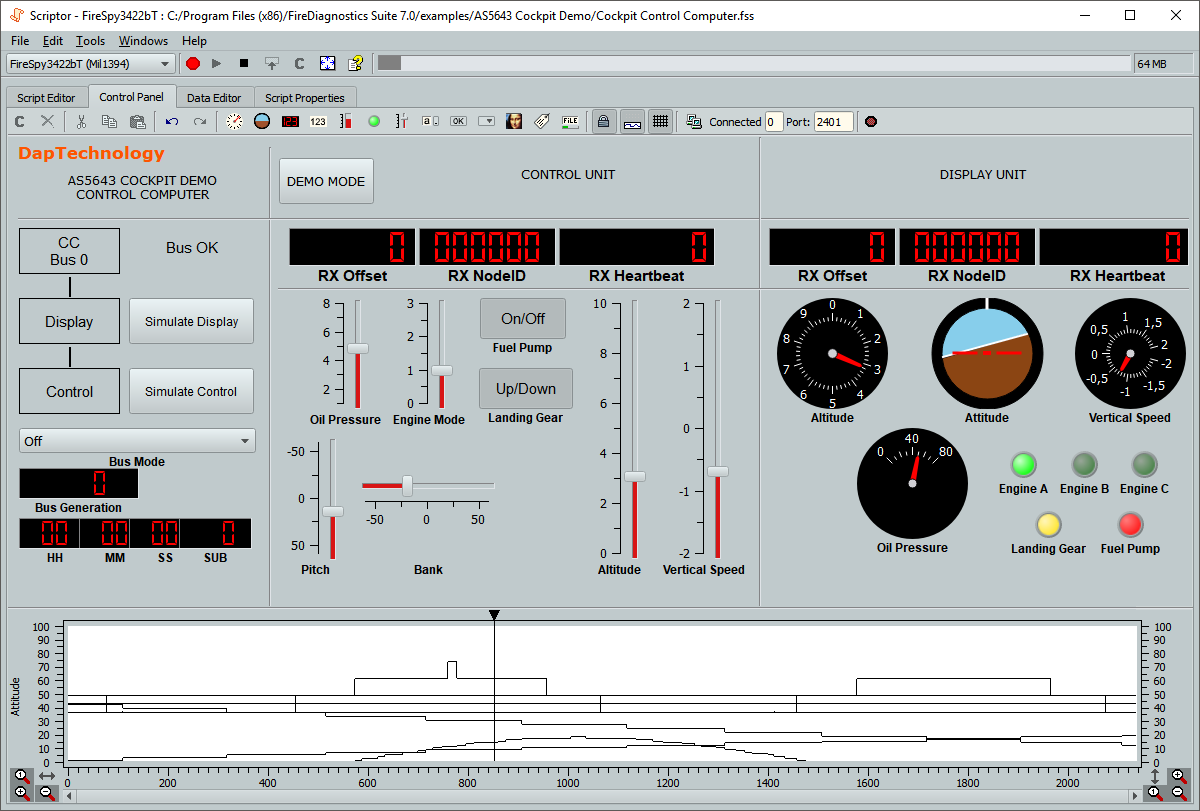Open the File menu
This screenshot has width=1200, height=811.
click(x=20, y=41)
